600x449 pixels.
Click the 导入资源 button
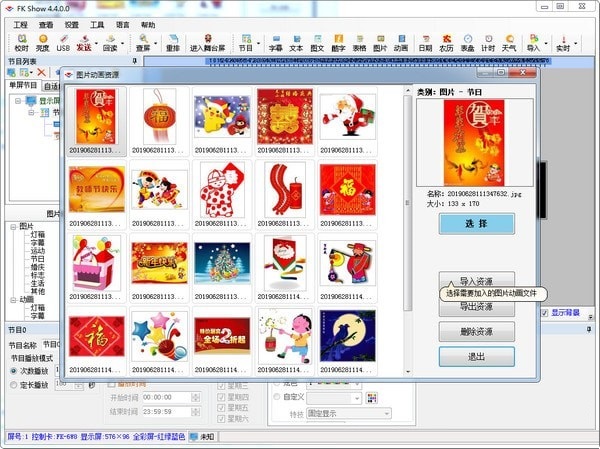476,281
